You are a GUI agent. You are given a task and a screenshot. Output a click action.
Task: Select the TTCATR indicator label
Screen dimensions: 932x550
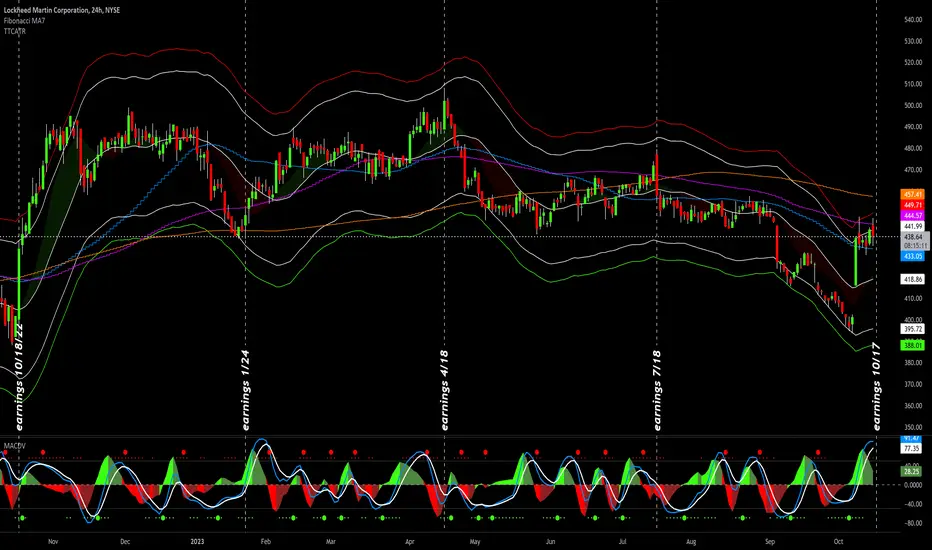[15, 31]
